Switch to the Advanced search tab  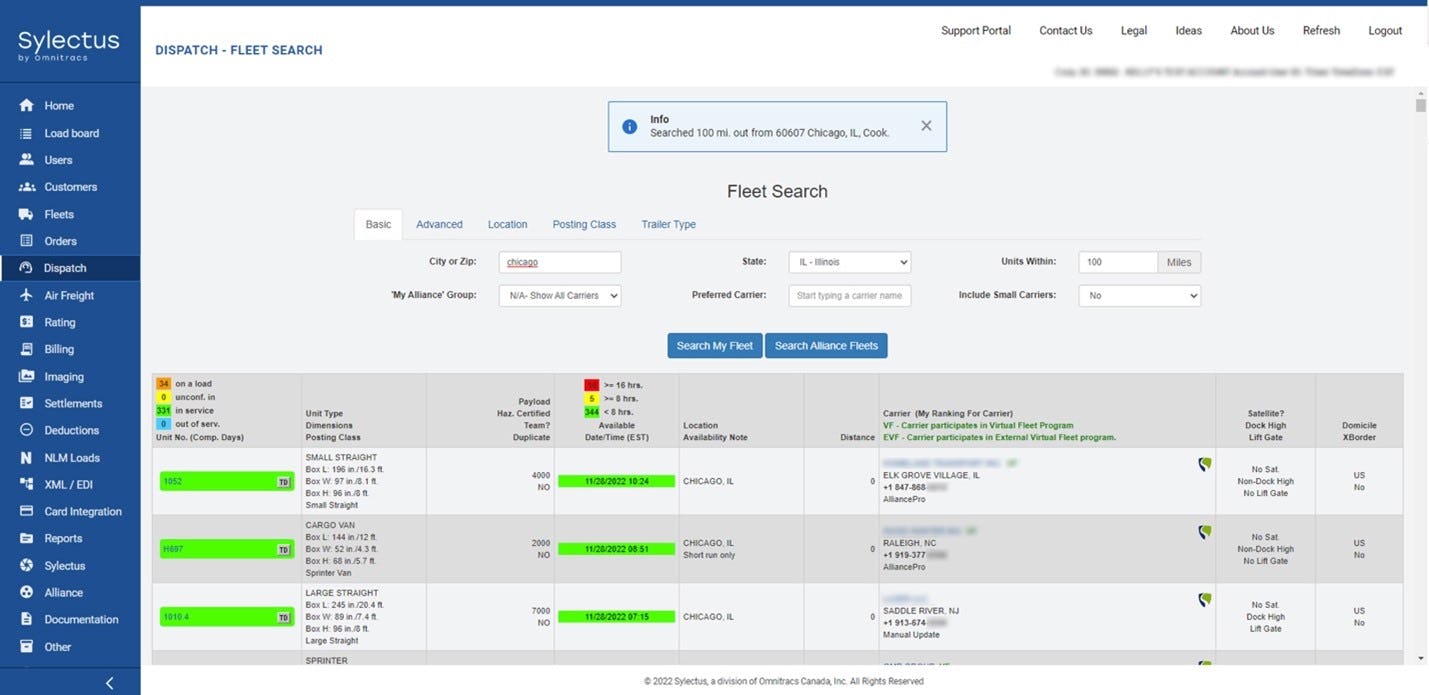439,224
